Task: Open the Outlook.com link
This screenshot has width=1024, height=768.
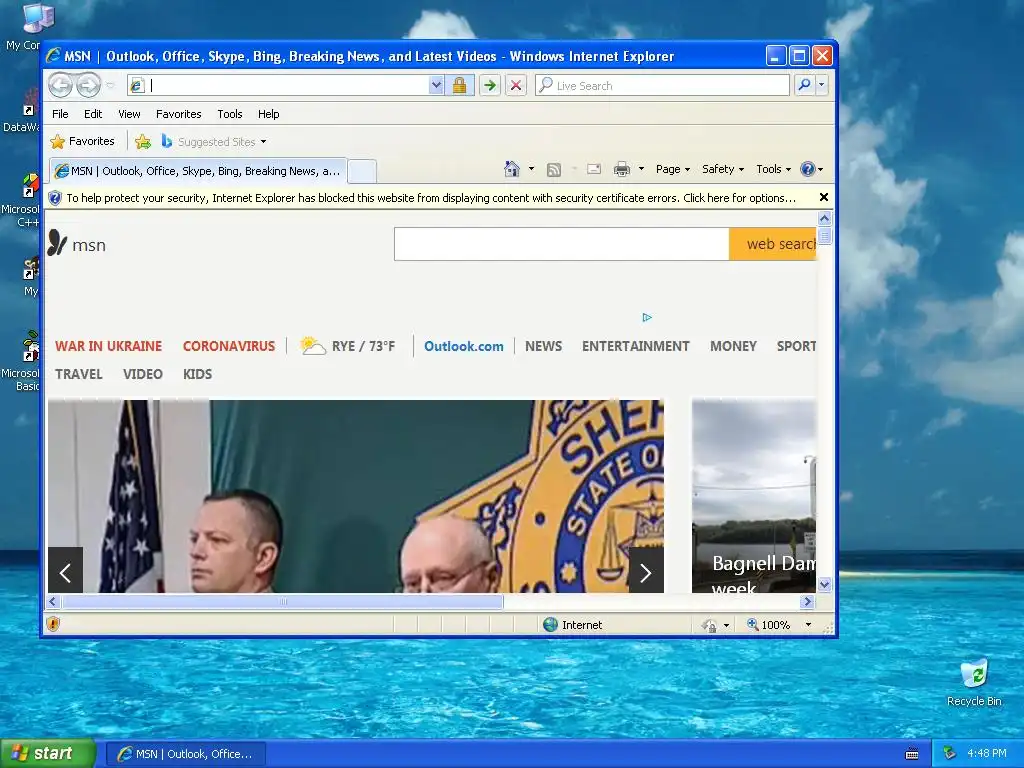Action: click(464, 346)
